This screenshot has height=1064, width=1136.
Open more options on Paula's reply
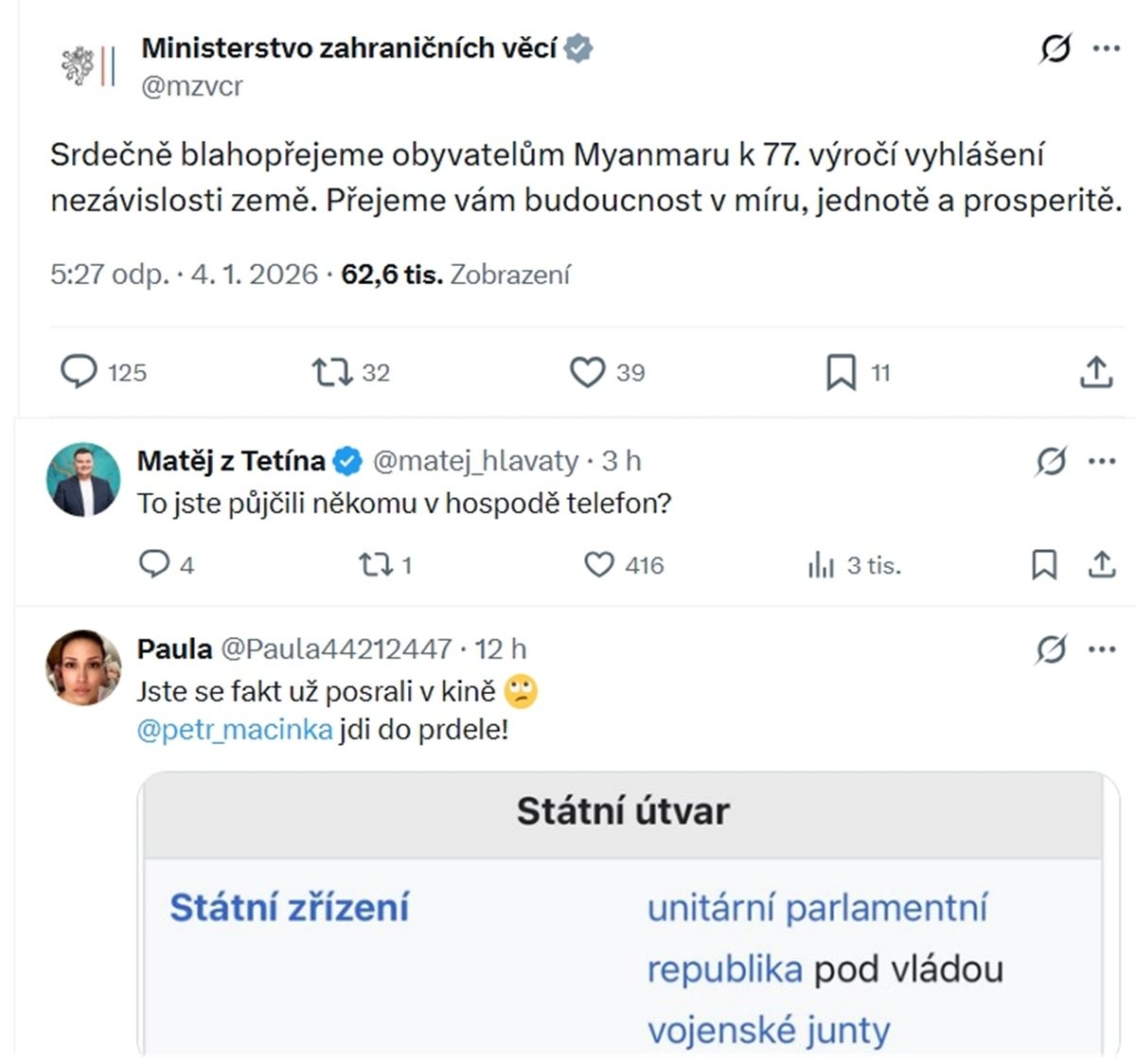click(x=1102, y=649)
